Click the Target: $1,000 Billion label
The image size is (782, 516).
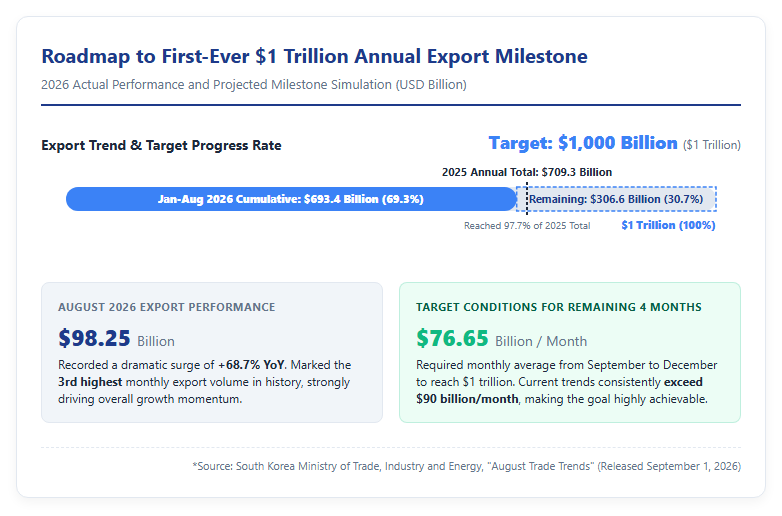[583, 143]
